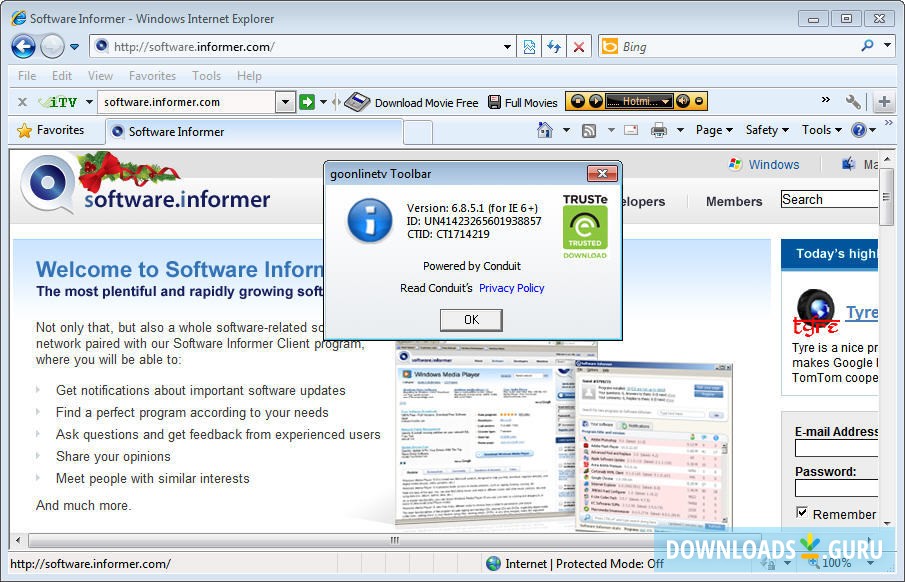Open the Tyre program link
Viewport: 905px width, 582px height.
[x=862, y=312]
